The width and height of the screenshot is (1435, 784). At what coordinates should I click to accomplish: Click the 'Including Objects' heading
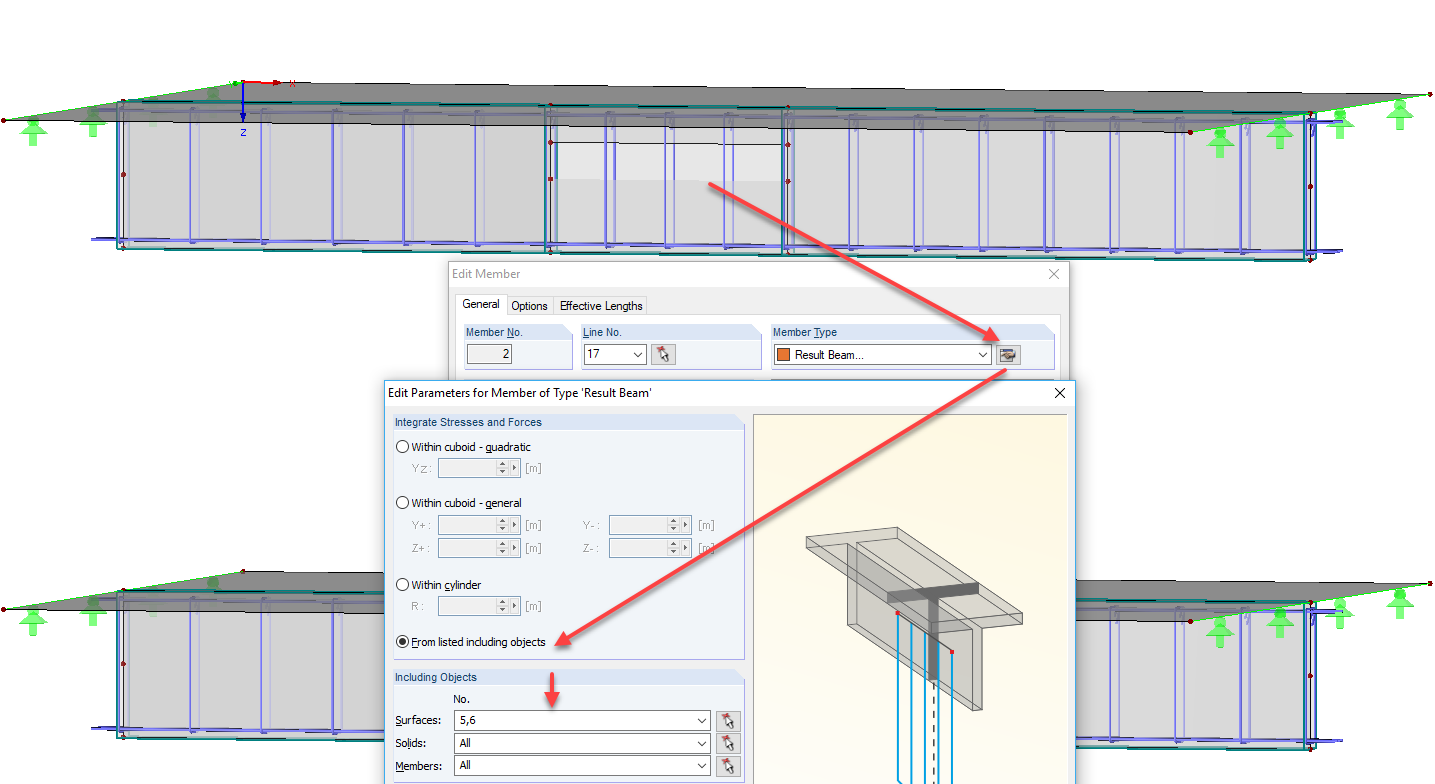pyautogui.click(x=436, y=677)
